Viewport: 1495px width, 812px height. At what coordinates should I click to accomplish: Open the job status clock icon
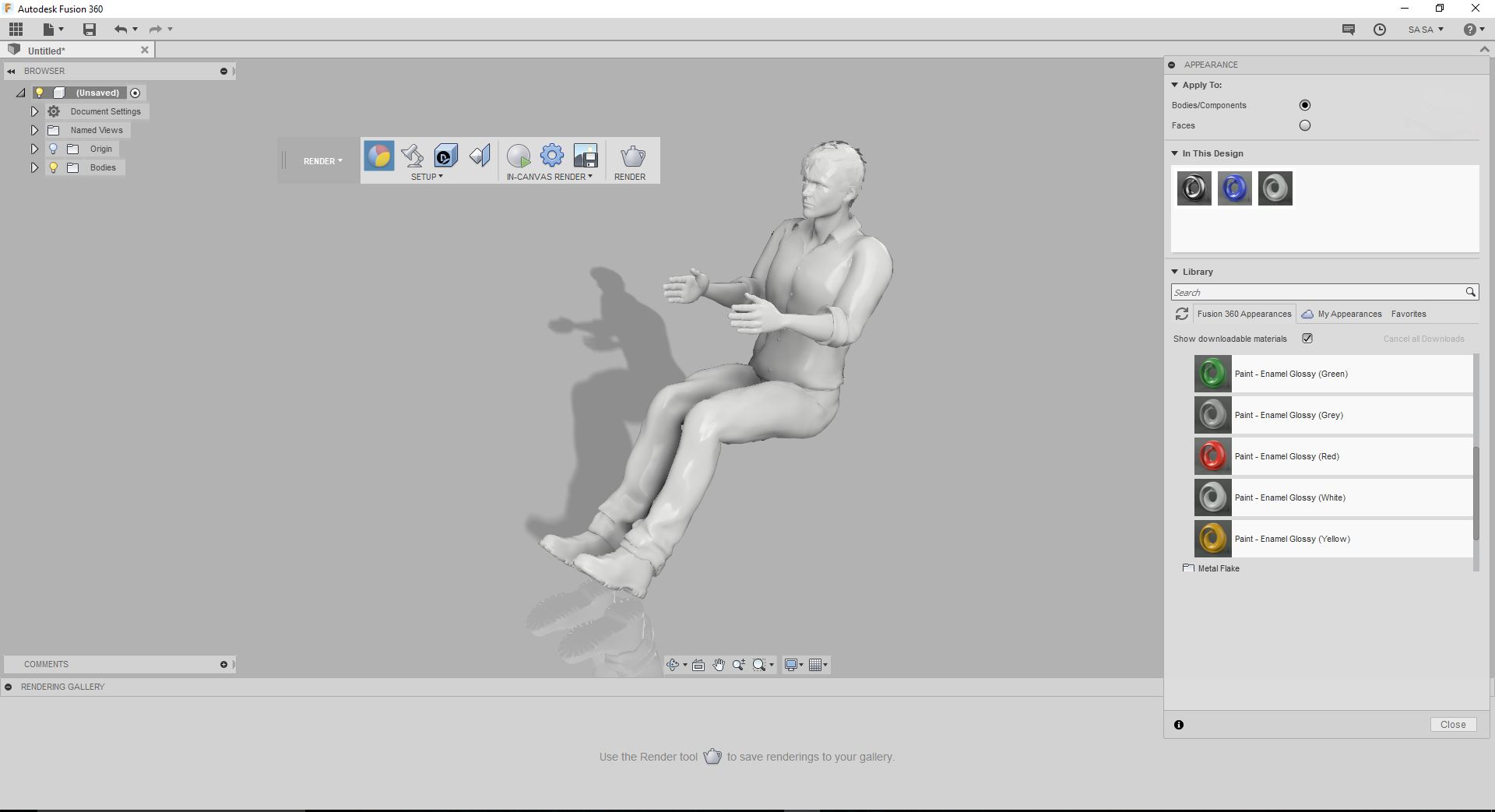pos(1380,29)
